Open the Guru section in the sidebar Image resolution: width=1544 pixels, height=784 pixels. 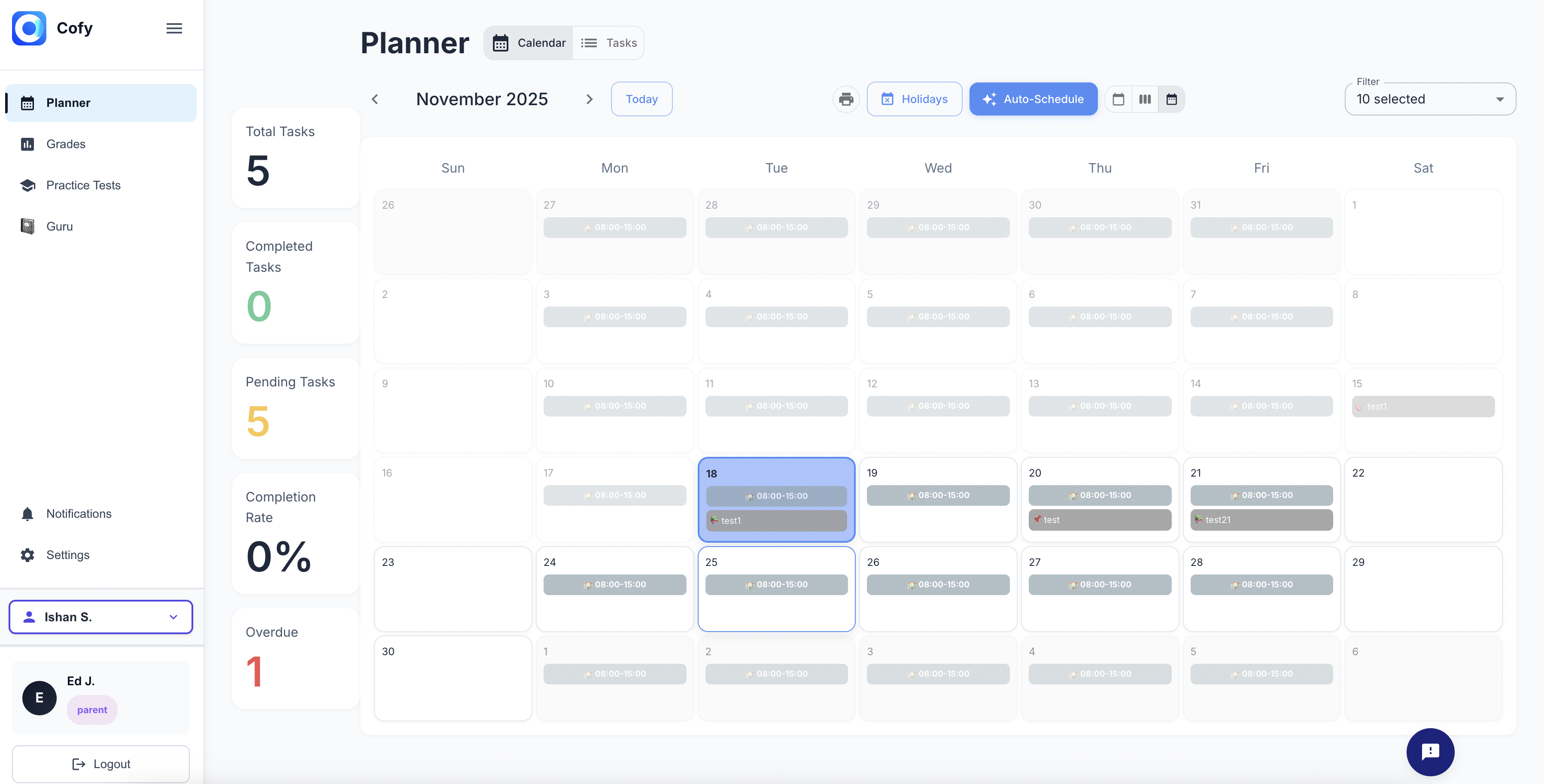[59, 226]
